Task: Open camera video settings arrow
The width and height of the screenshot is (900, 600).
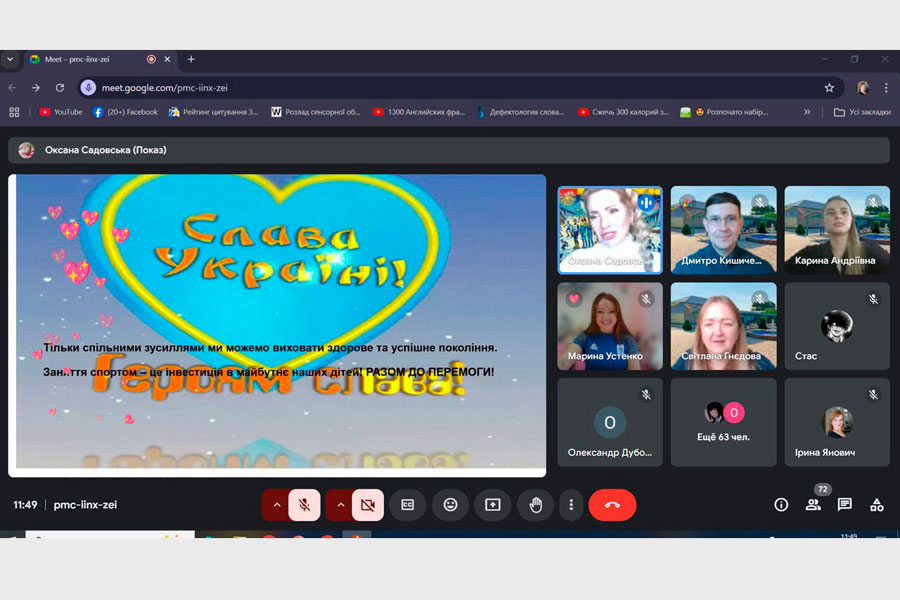Action: tap(340, 505)
